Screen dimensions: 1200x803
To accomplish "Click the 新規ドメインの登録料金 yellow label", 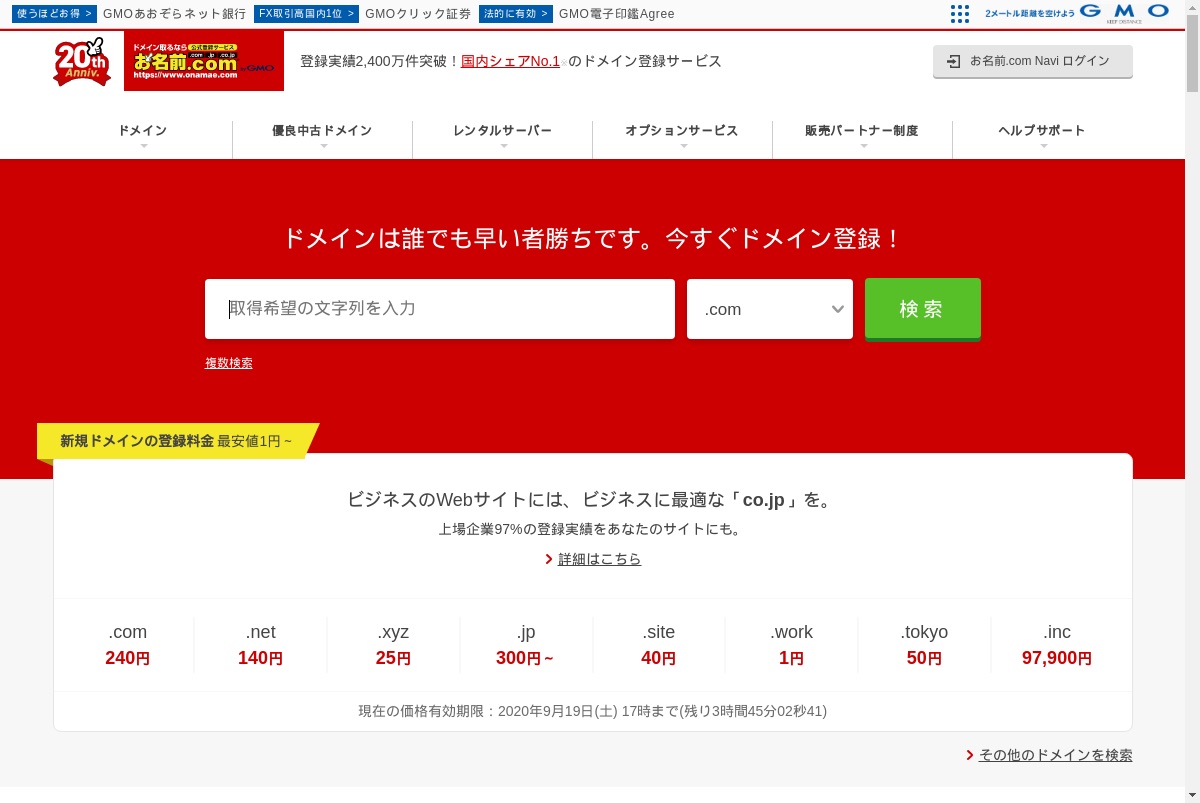I will 176,441.
